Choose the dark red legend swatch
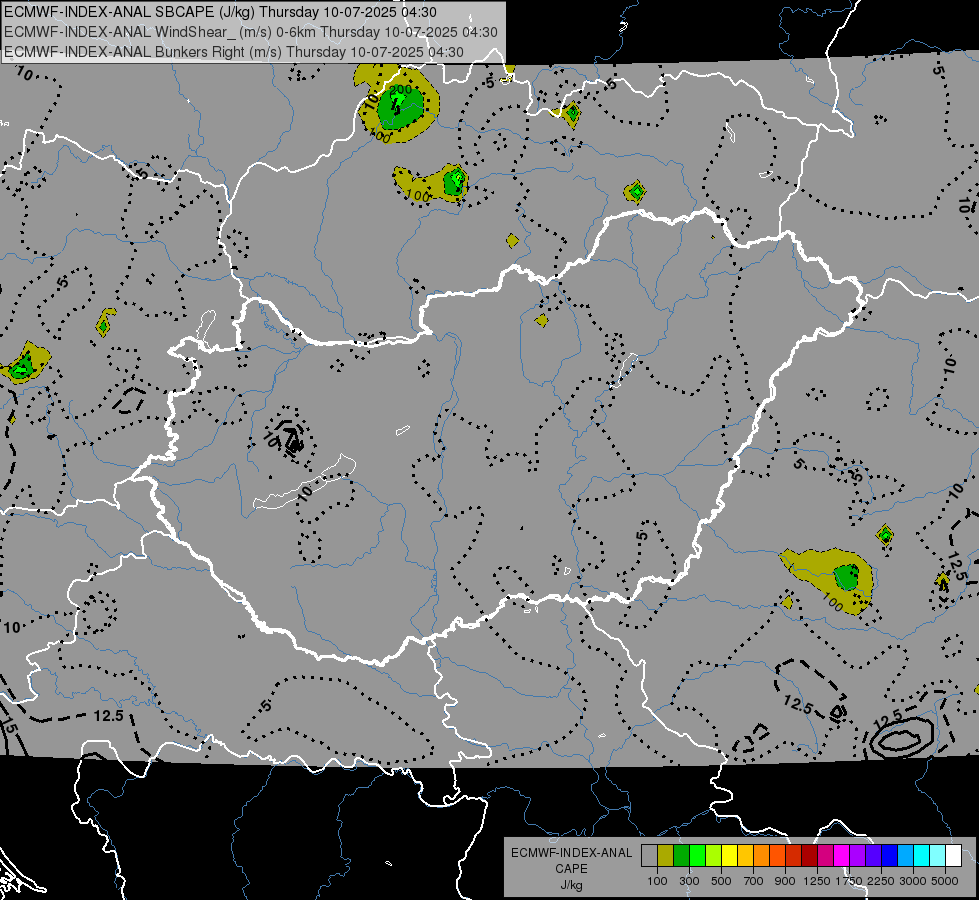 (809, 856)
